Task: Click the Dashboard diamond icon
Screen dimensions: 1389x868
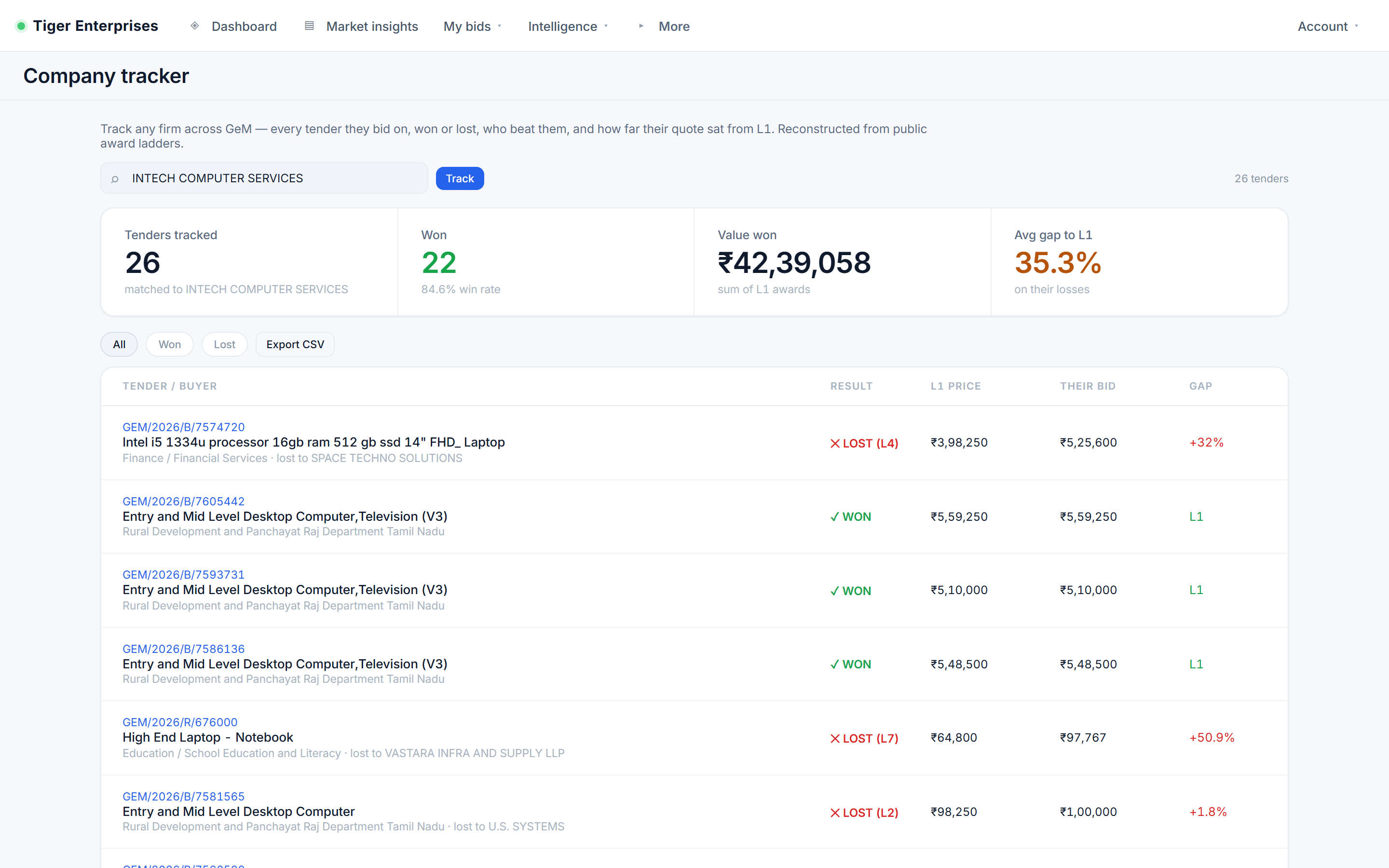Action: 194,26
